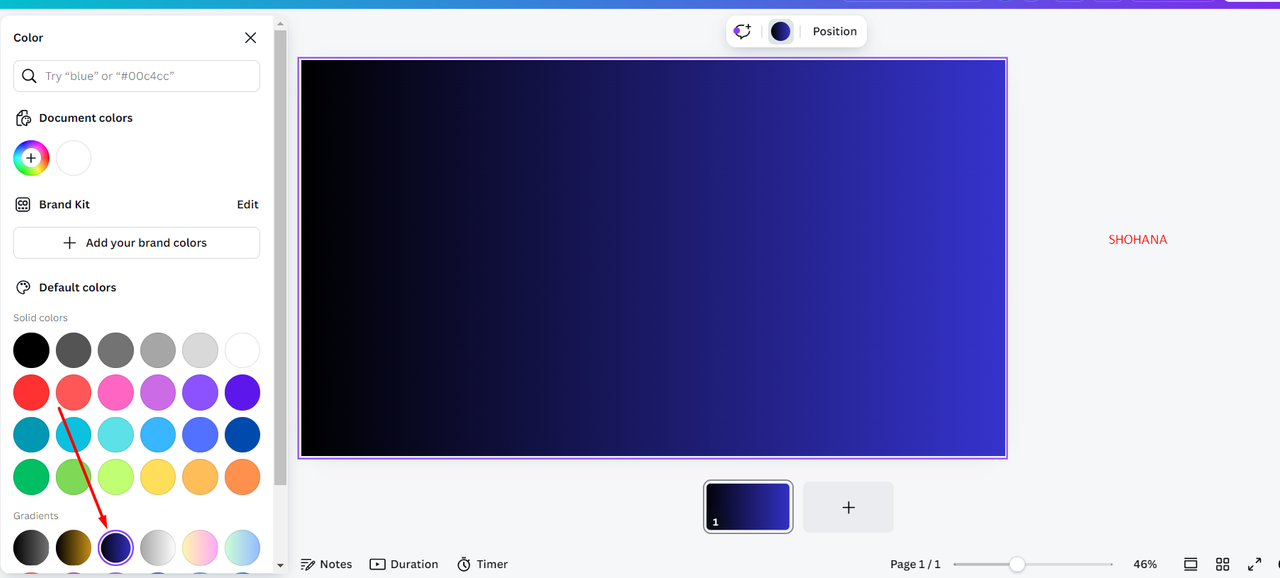Click the Solid colors label
1280x578 pixels.
point(40,318)
